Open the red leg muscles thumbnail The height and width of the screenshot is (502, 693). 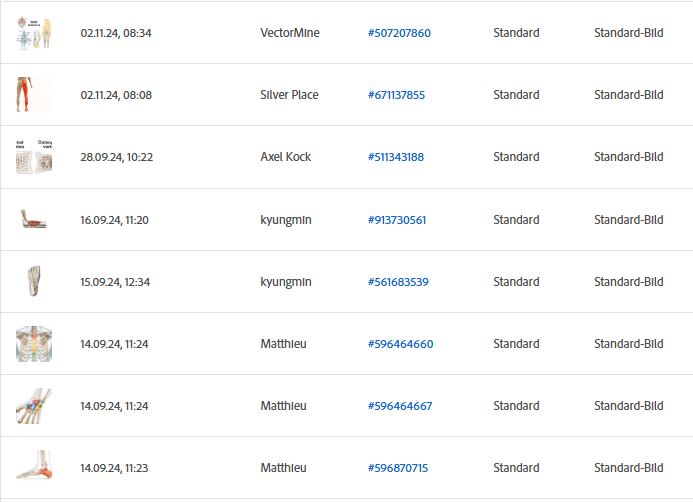point(34,95)
